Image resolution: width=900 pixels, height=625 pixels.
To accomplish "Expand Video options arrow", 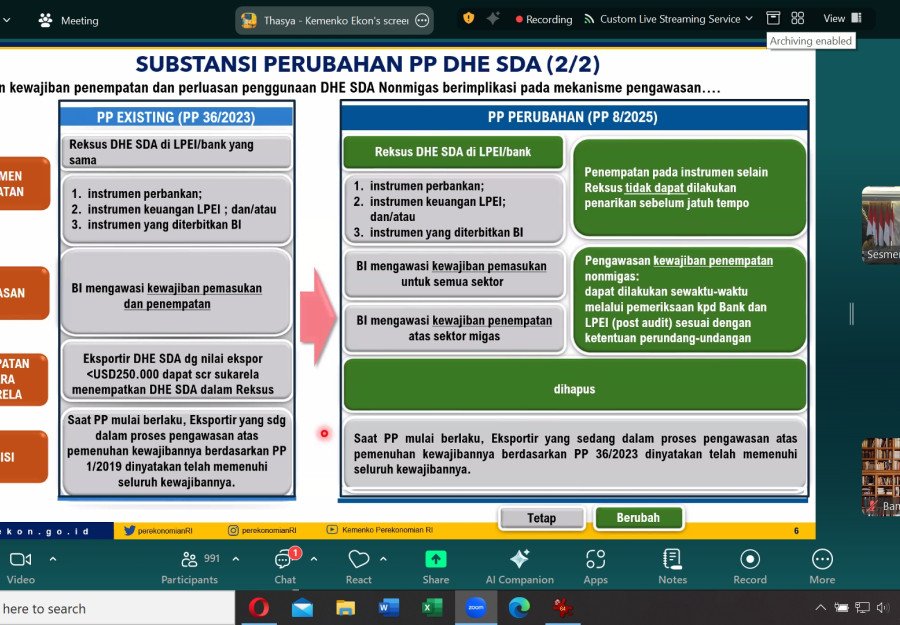I will (x=53, y=558).
